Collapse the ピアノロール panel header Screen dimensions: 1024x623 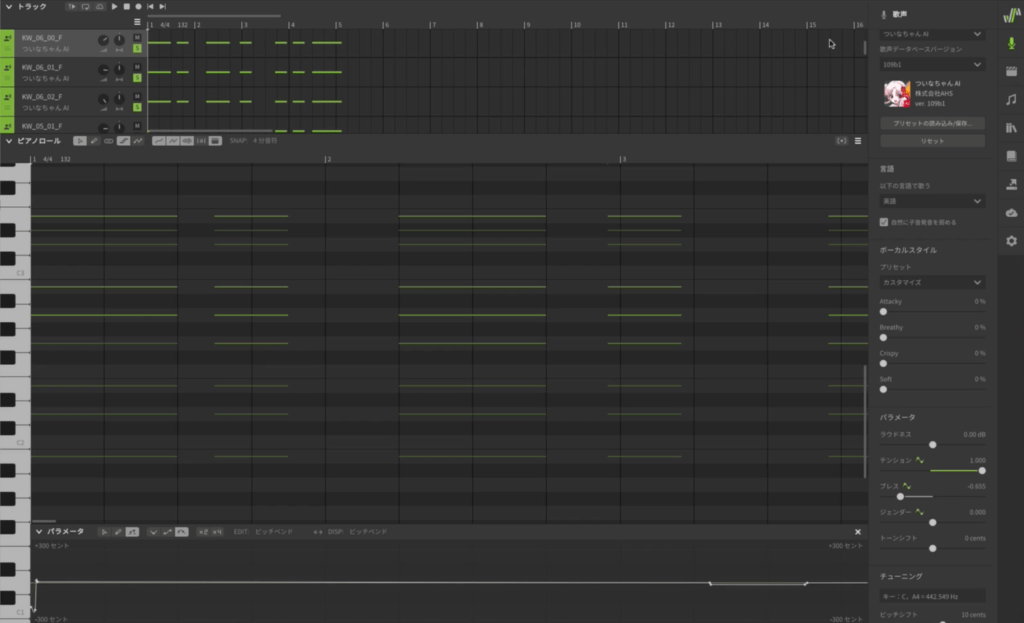pos(9,141)
